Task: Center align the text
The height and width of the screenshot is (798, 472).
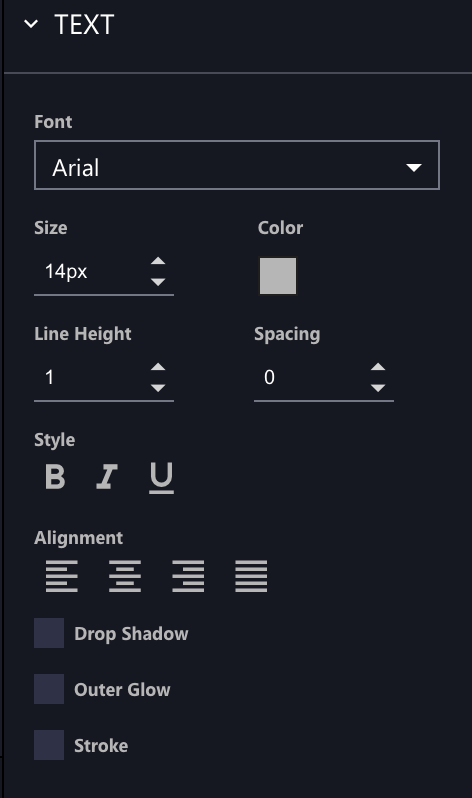Action: pos(125,576)
